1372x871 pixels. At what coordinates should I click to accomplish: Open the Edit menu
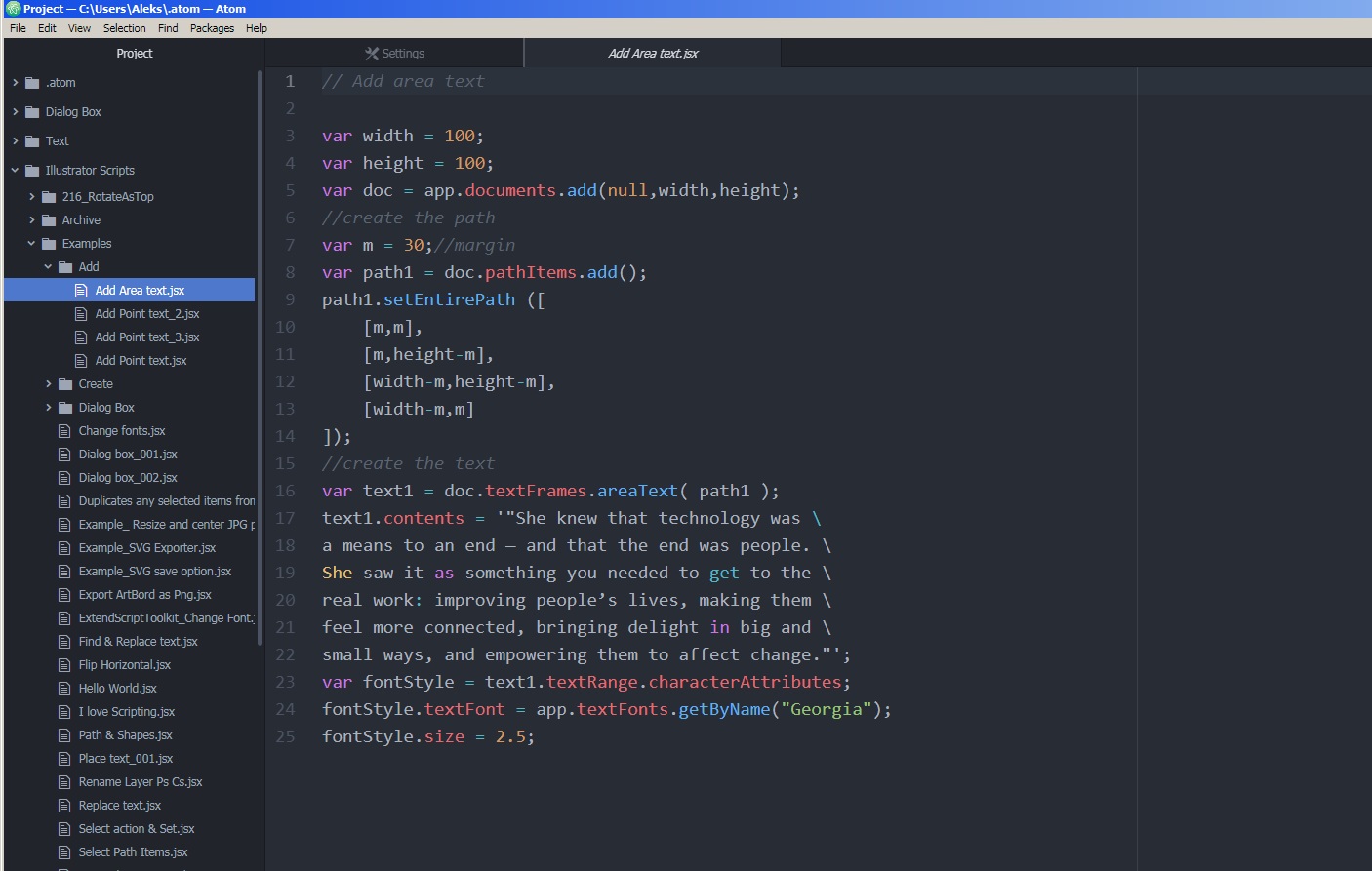tap(47, 28)
